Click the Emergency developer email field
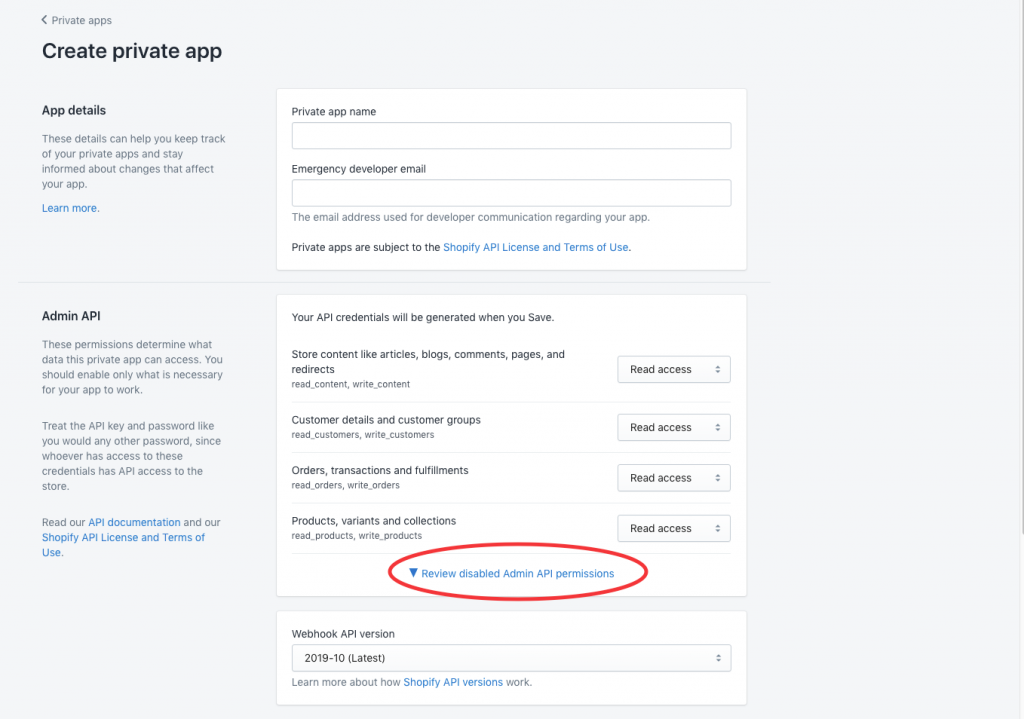The width and height of the screenshot is (1024, 719). tap(511, 192)
